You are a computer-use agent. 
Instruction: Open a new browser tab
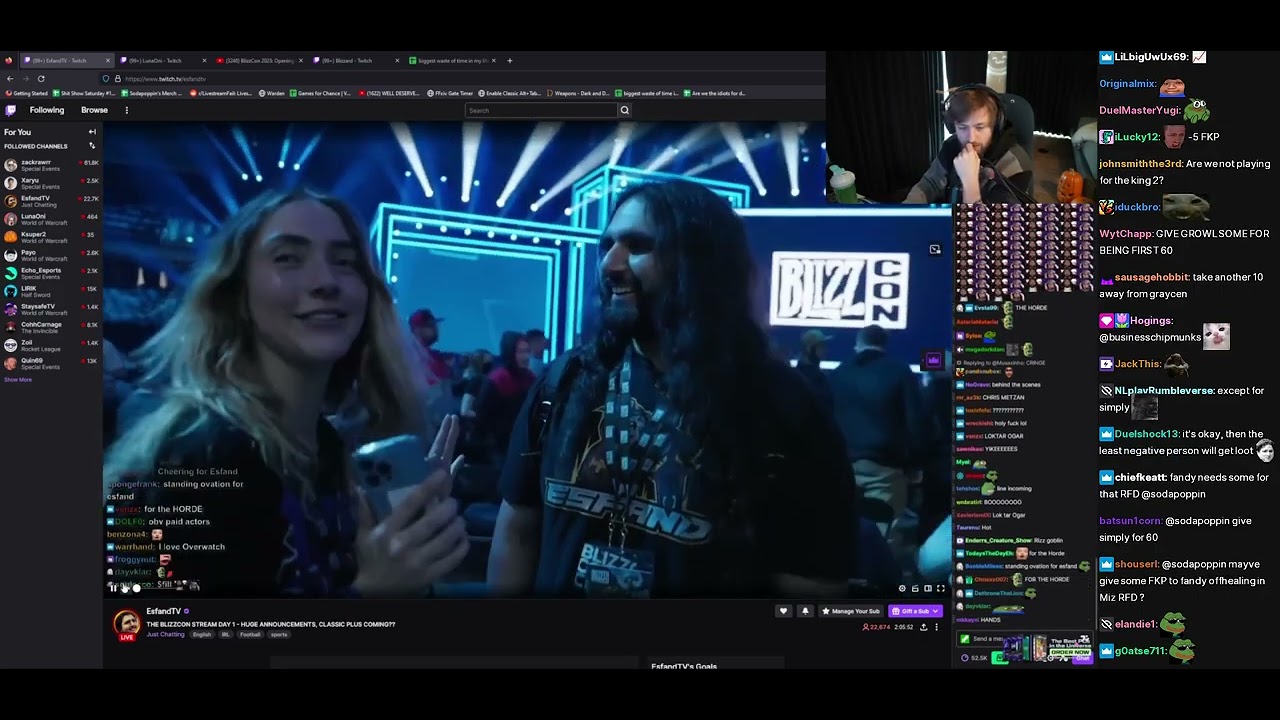(x=509, y=60)
